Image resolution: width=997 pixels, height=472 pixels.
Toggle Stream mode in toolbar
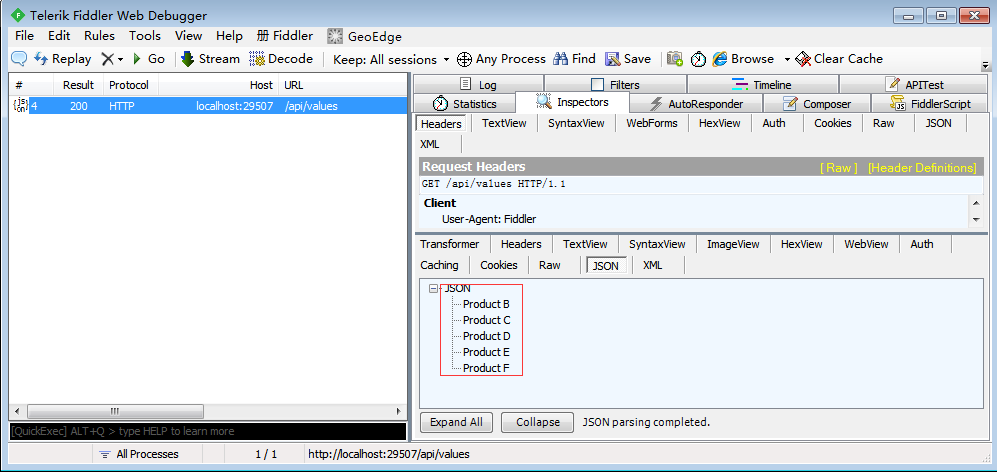[x=210, y=59]
